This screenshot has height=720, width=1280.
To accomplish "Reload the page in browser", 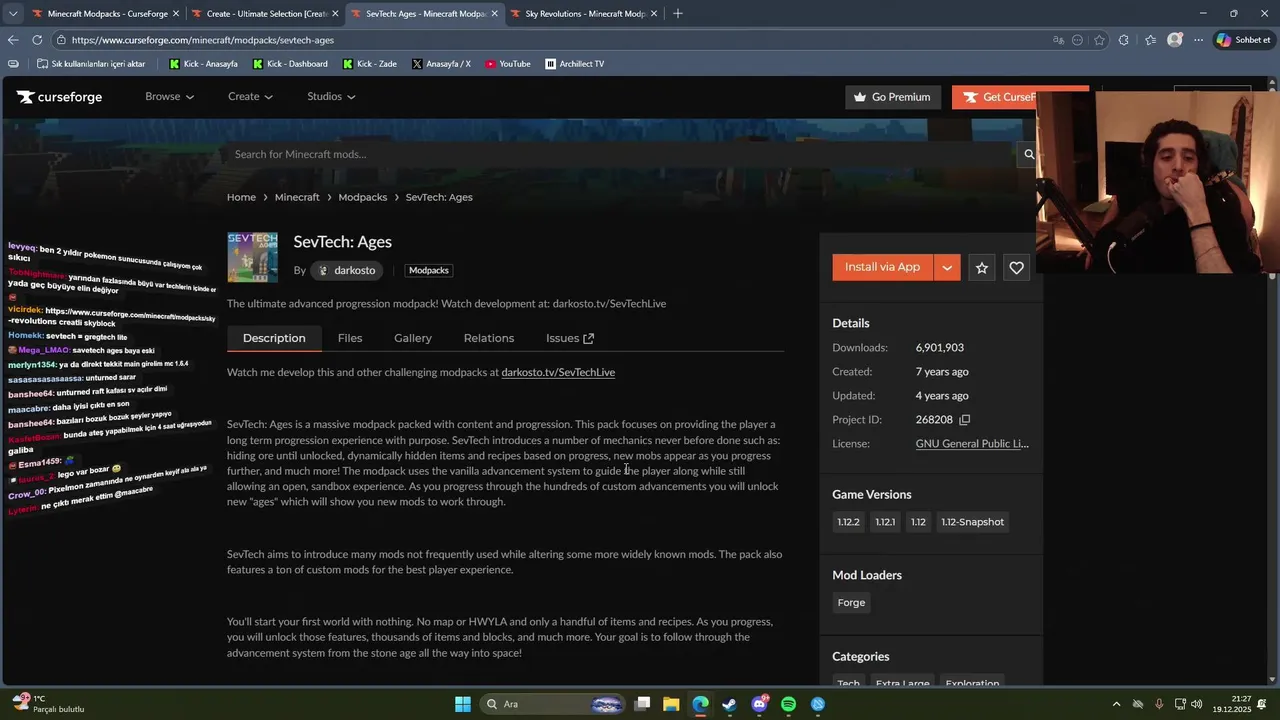I will coord(37,40).
